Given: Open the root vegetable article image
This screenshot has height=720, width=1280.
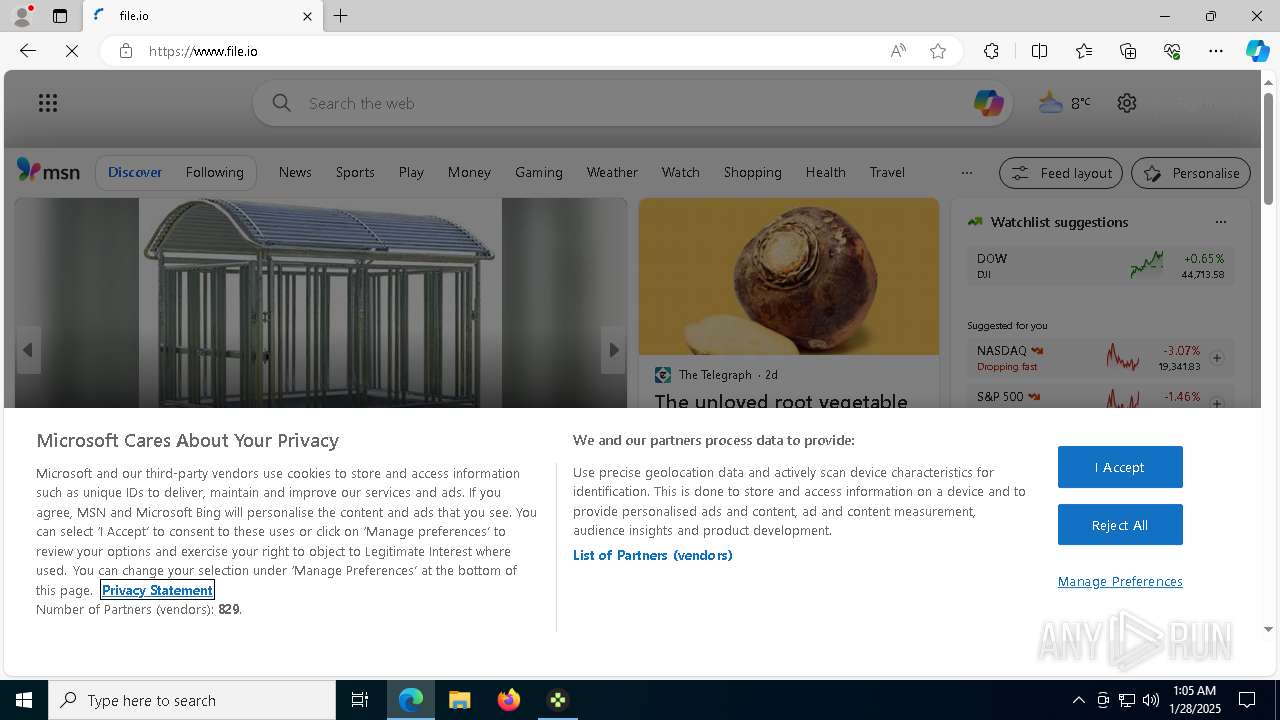Looking at the screenshot, I should [789, 276].
